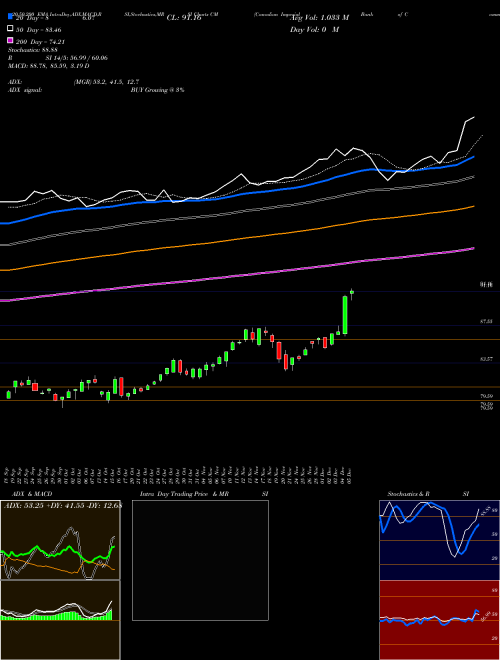Open the empty Intra Day Trading Price panel

point(200,560)
